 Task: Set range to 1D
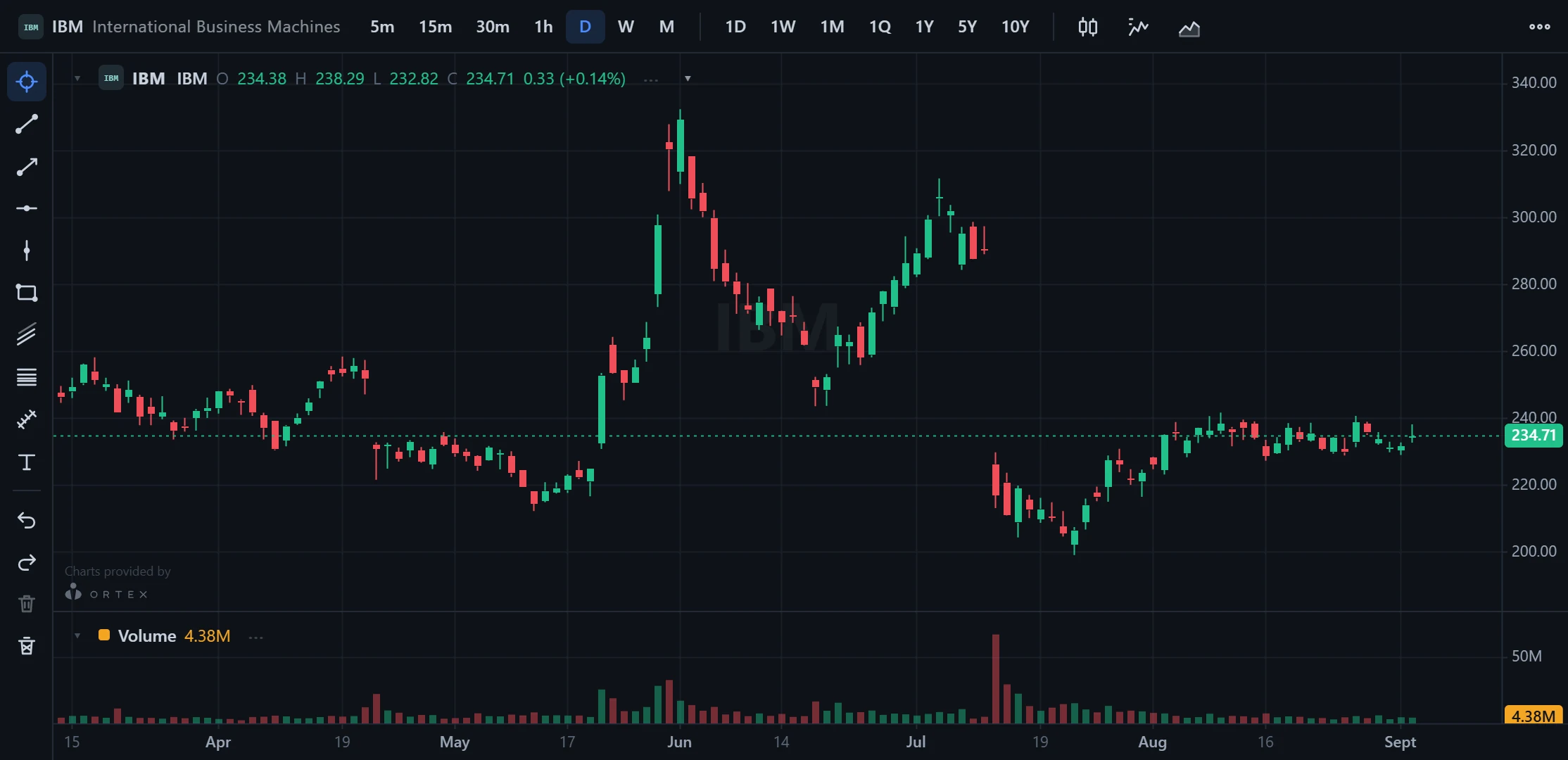point(735,27)
